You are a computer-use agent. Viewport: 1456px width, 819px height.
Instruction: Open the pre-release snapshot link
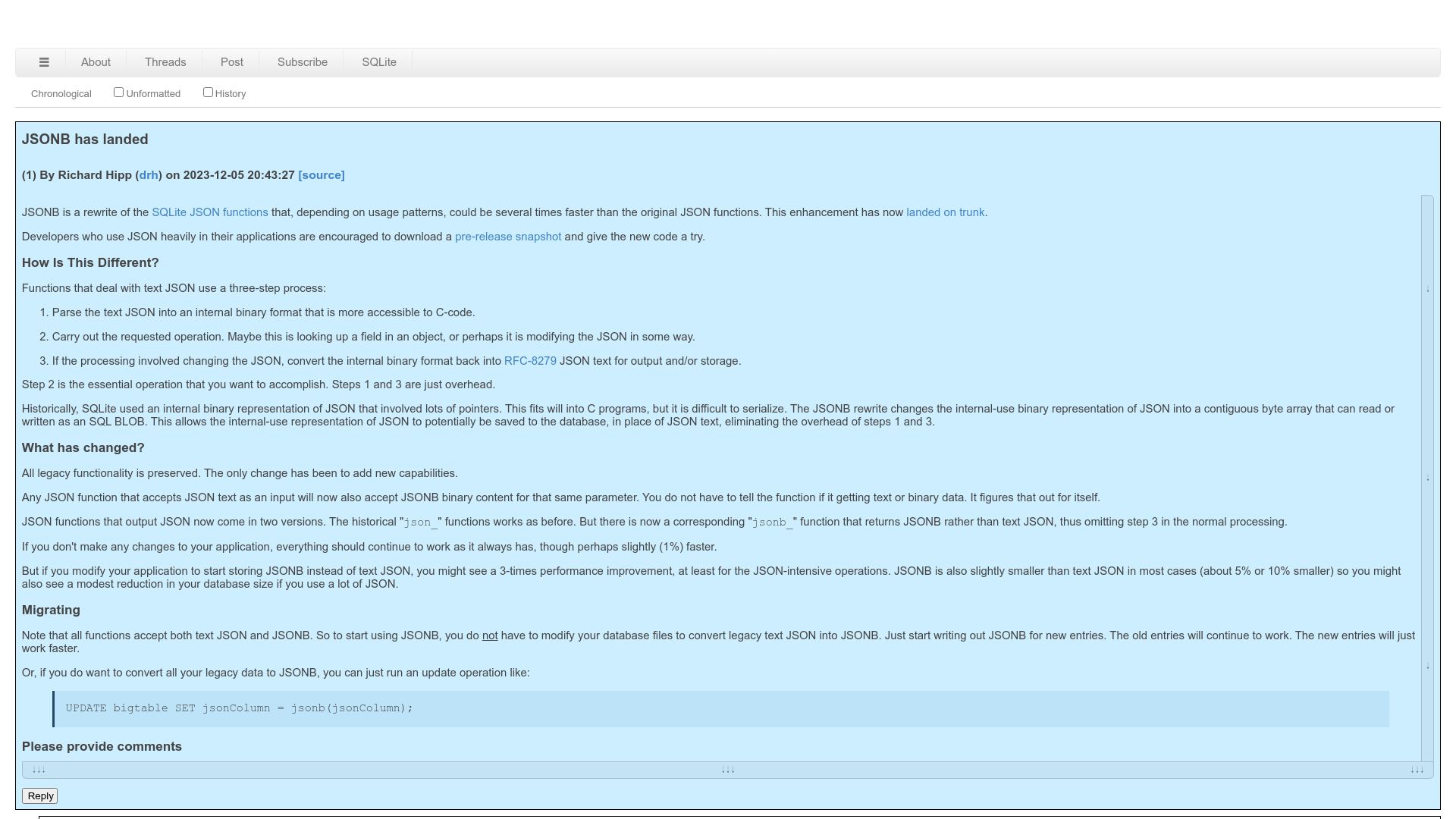(508, 237)
